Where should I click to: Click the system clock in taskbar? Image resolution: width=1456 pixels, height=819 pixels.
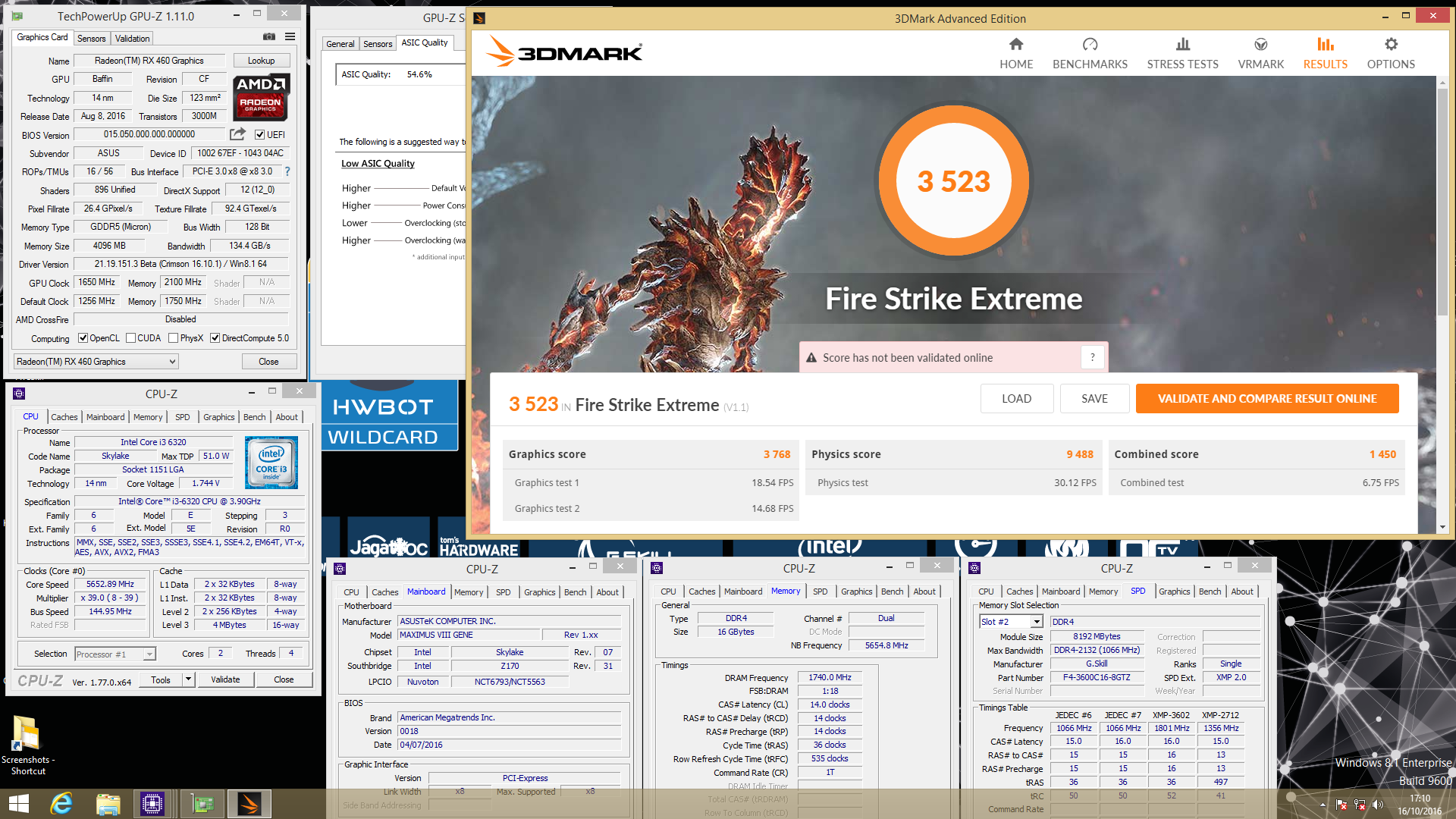click(1420, 805)
